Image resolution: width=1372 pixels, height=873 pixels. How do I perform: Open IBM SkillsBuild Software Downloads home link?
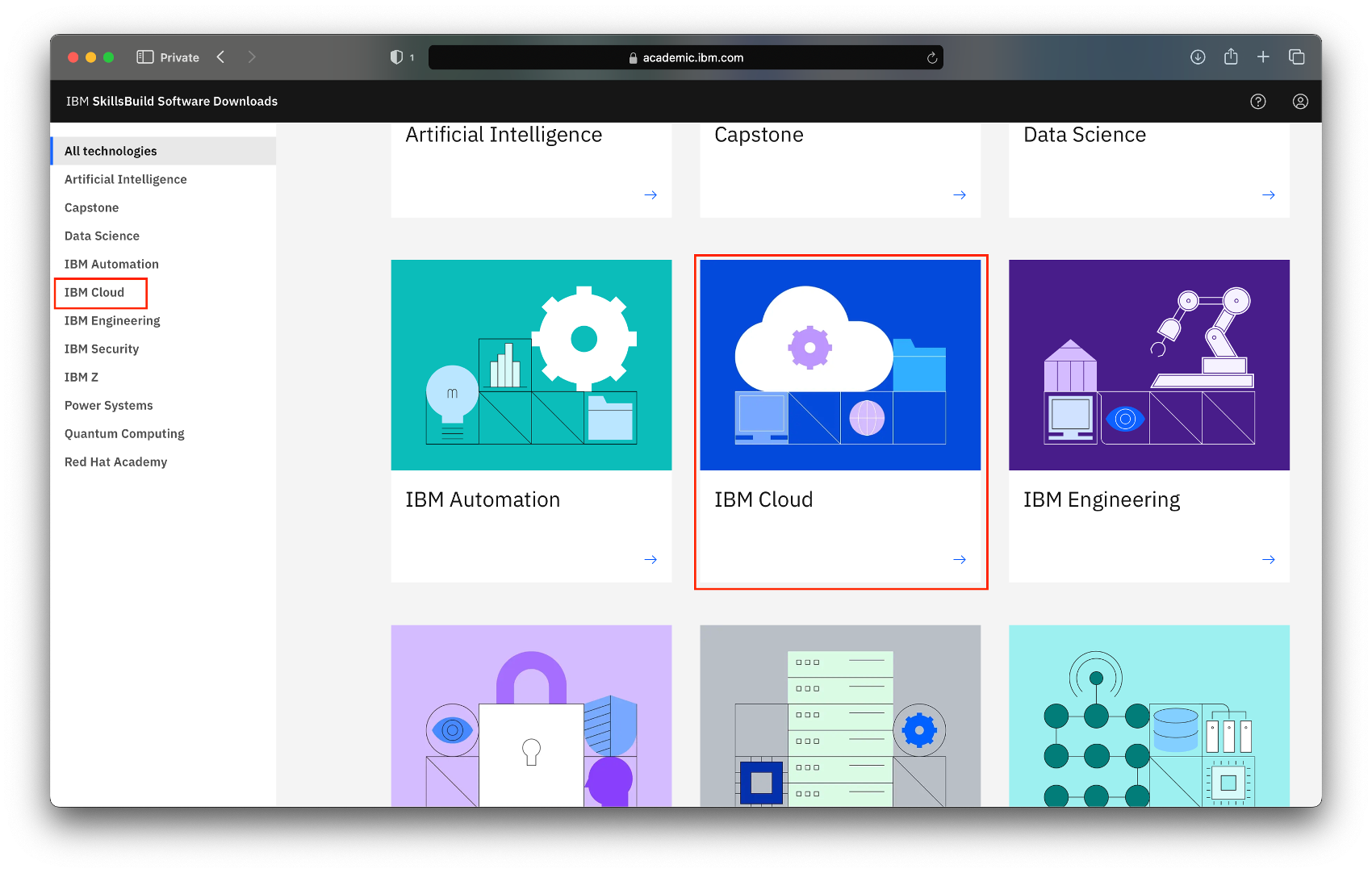pos(172,102)
